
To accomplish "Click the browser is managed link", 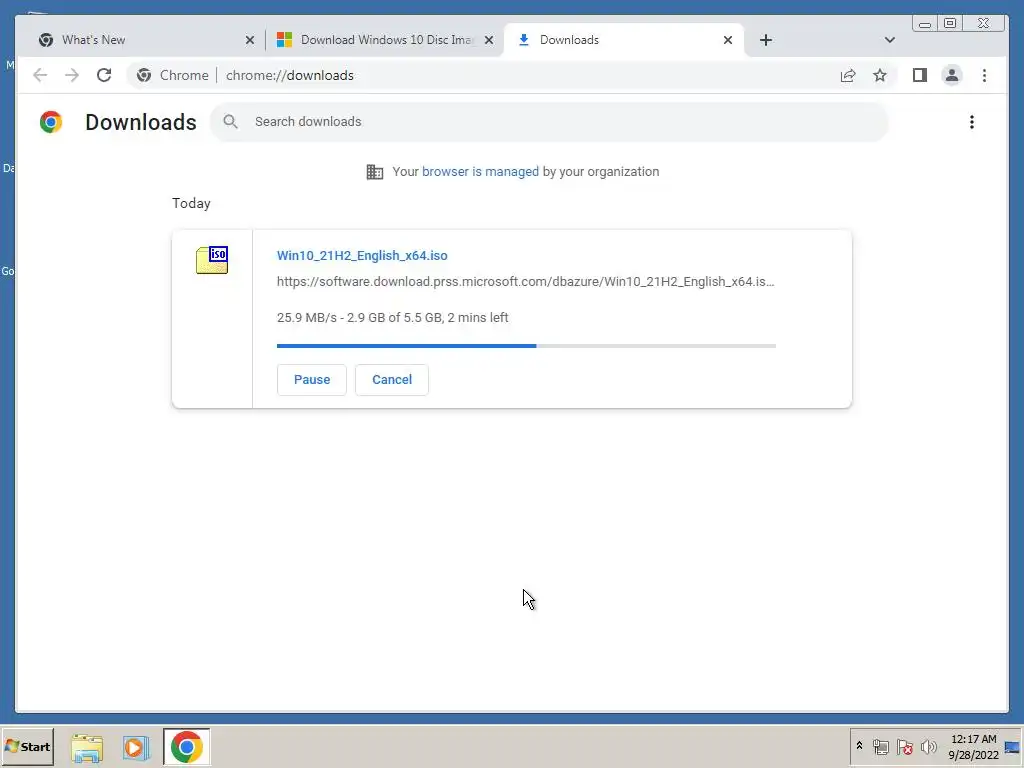I will tap(480, 172).
